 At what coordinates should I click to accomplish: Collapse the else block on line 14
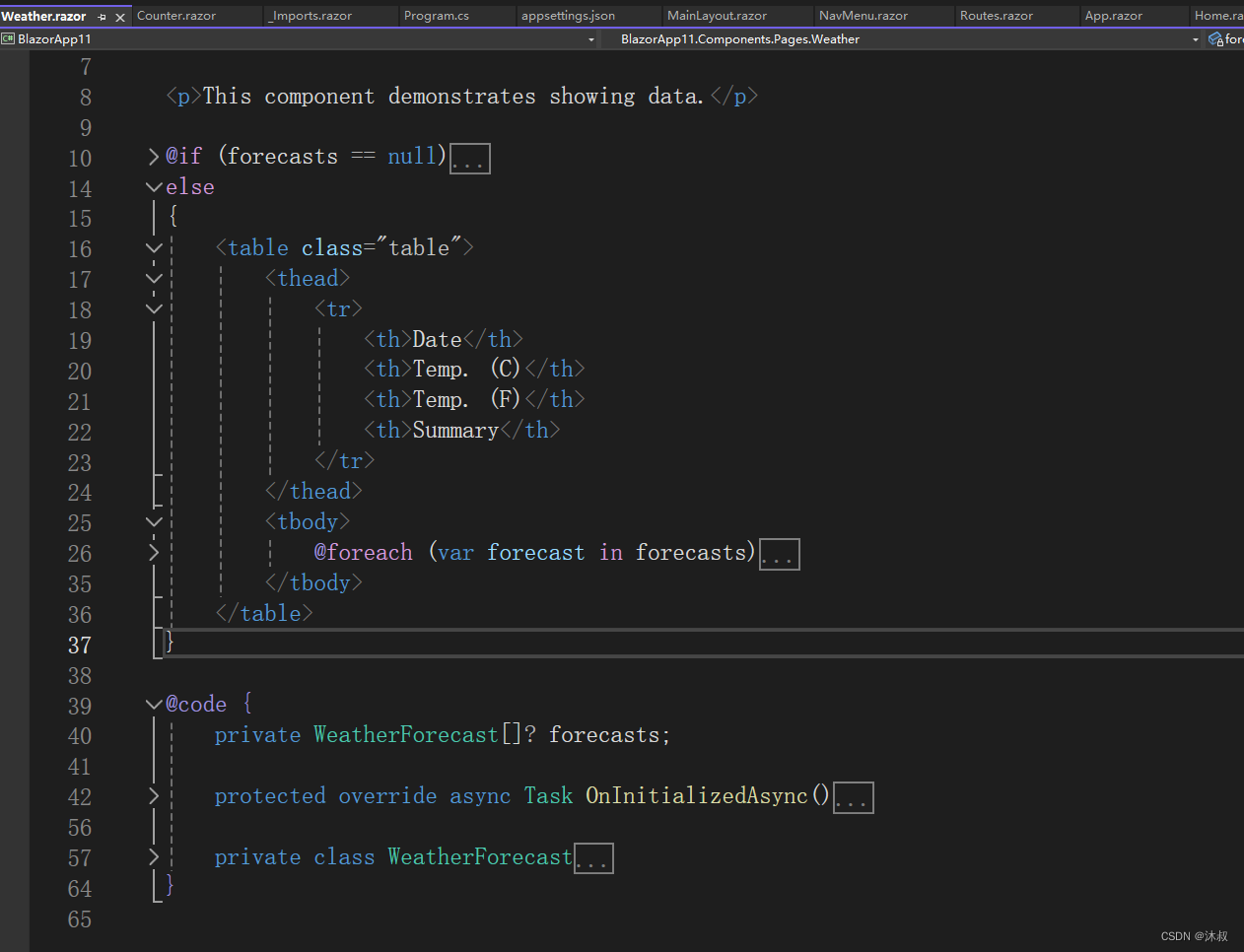(x=154, y=186)
